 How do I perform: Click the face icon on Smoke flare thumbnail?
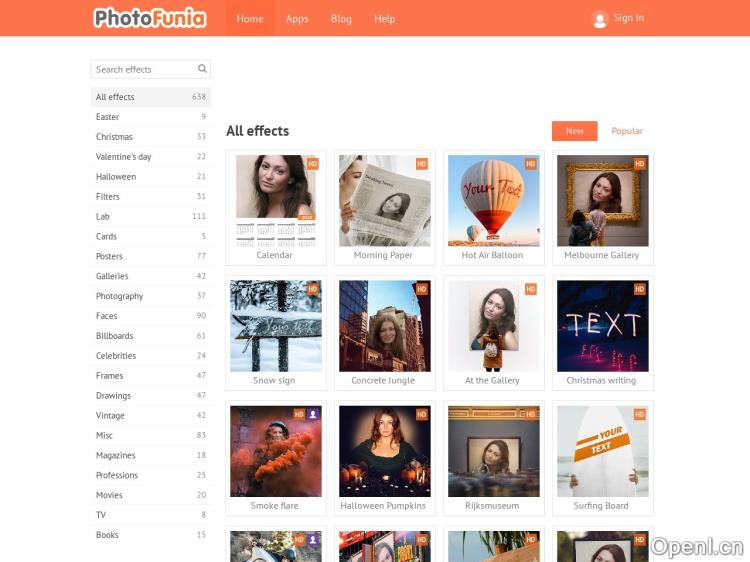[x=312, y=414]
